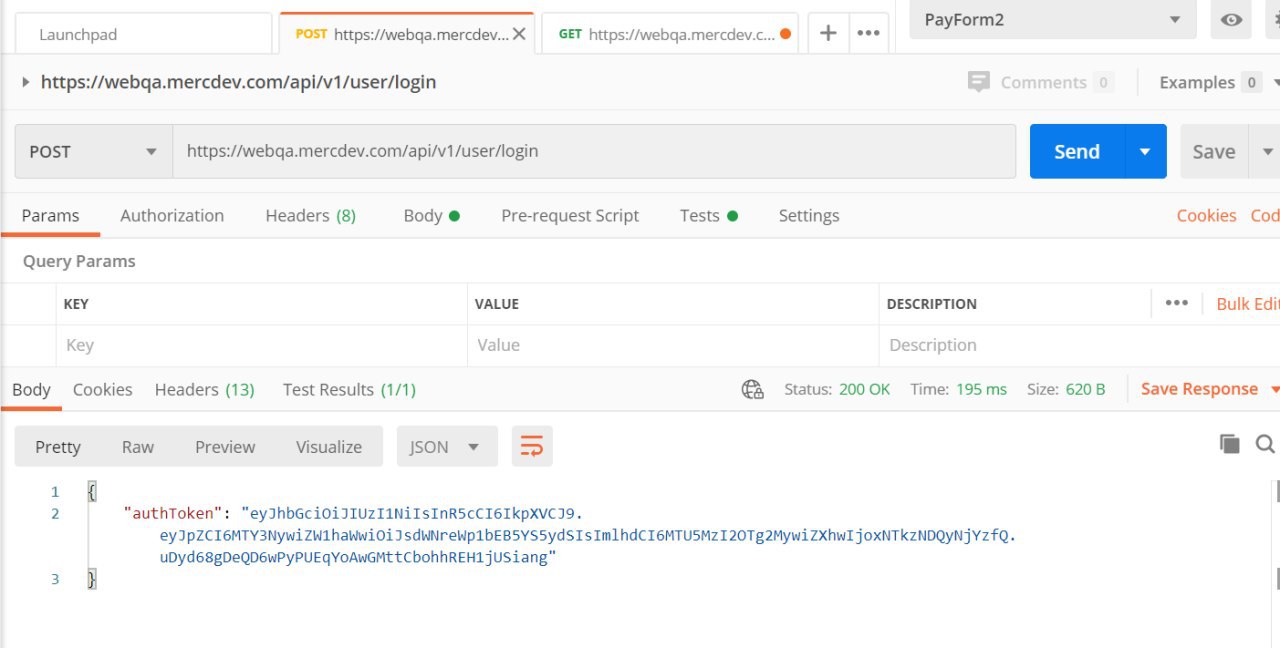
Task: Click the Query Params heading
Action: click(x=79, y=261)
